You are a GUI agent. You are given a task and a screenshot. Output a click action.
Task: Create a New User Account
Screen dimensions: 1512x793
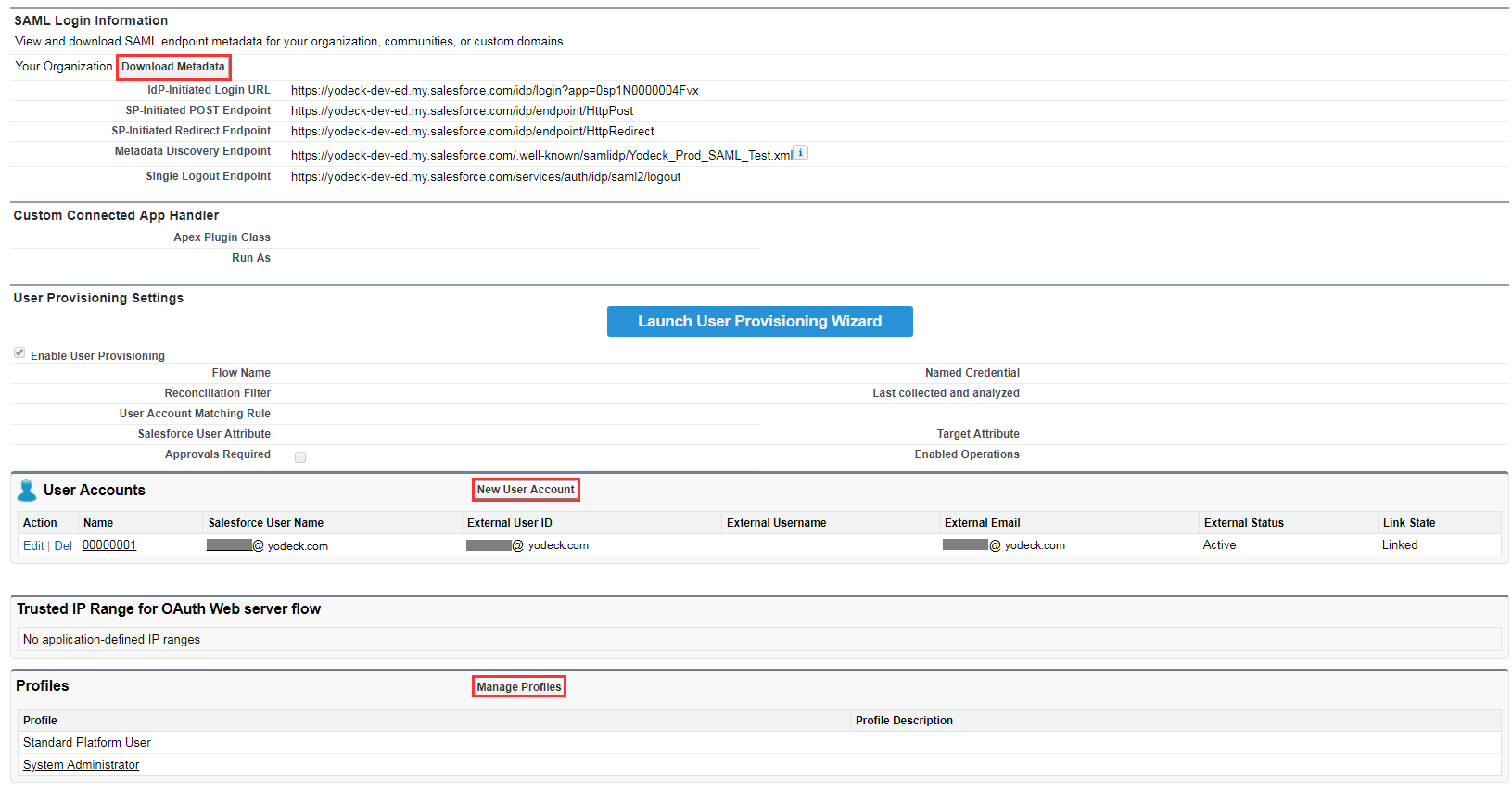coord(526,490)
